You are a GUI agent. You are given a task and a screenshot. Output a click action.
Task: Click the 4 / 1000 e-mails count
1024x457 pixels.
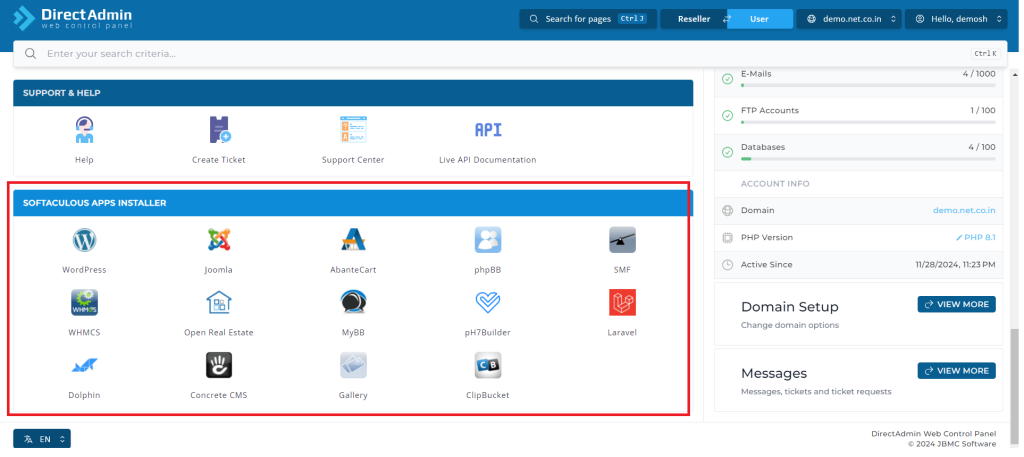[x=979, y=74]
